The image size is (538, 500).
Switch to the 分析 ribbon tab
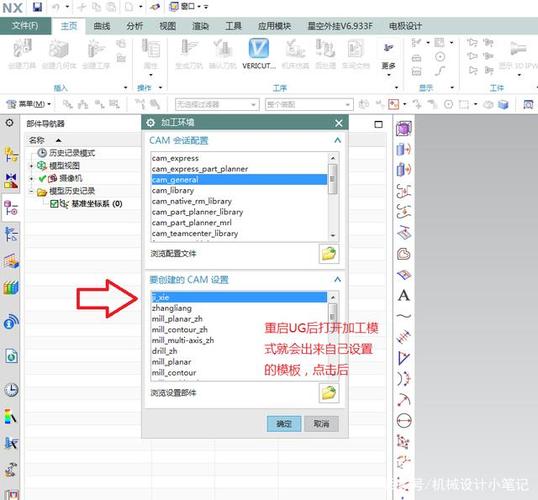135,26
